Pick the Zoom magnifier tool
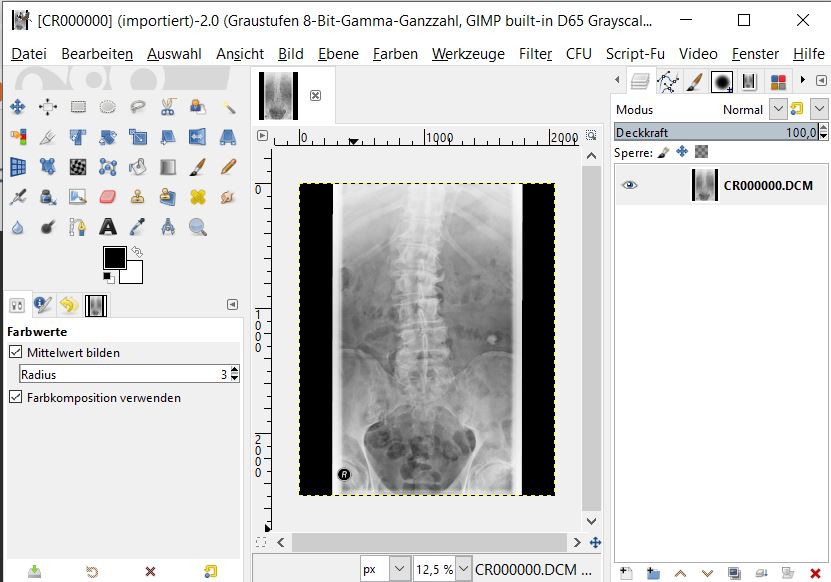The height and width of the screenshot is (582, 831). click(x=198, y=227)
